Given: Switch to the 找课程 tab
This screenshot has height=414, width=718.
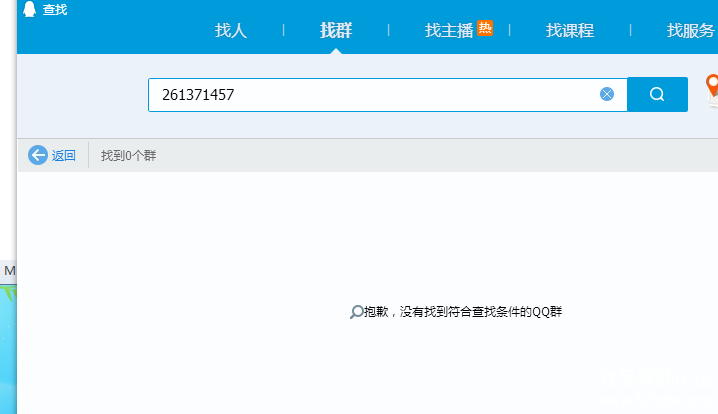Looking at the screenshot, I should click(x=570, y=31).
